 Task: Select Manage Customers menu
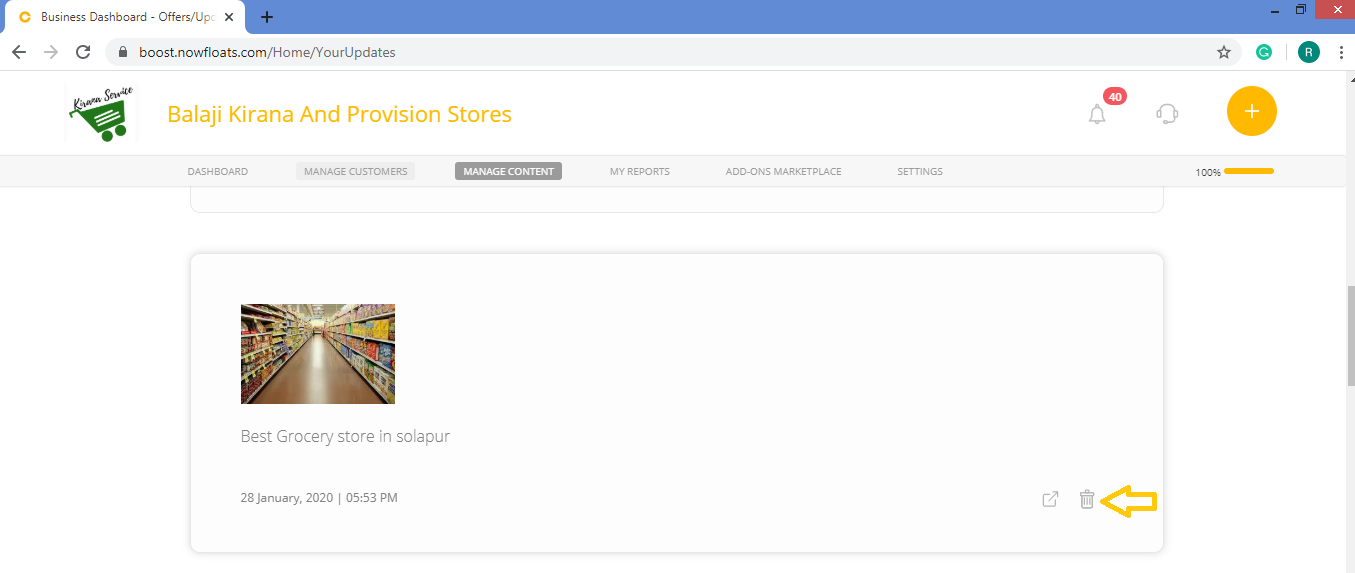[x=355, y=172]
